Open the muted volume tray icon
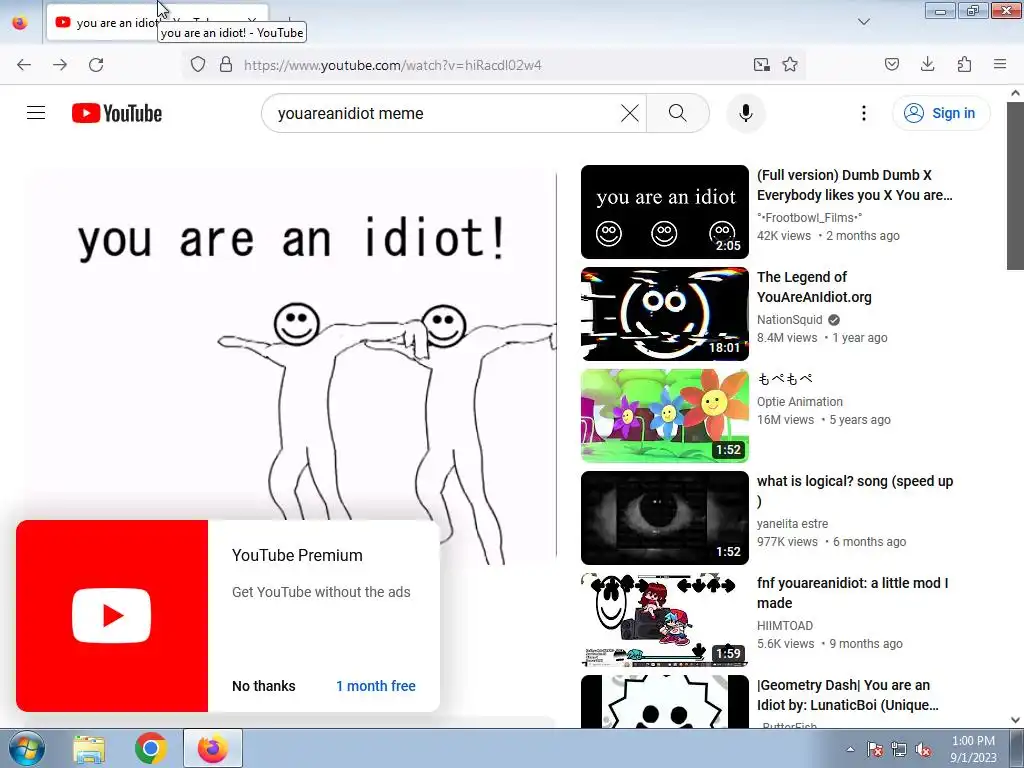Screen dimensions: 1024x768 click(x=923, y=750)
